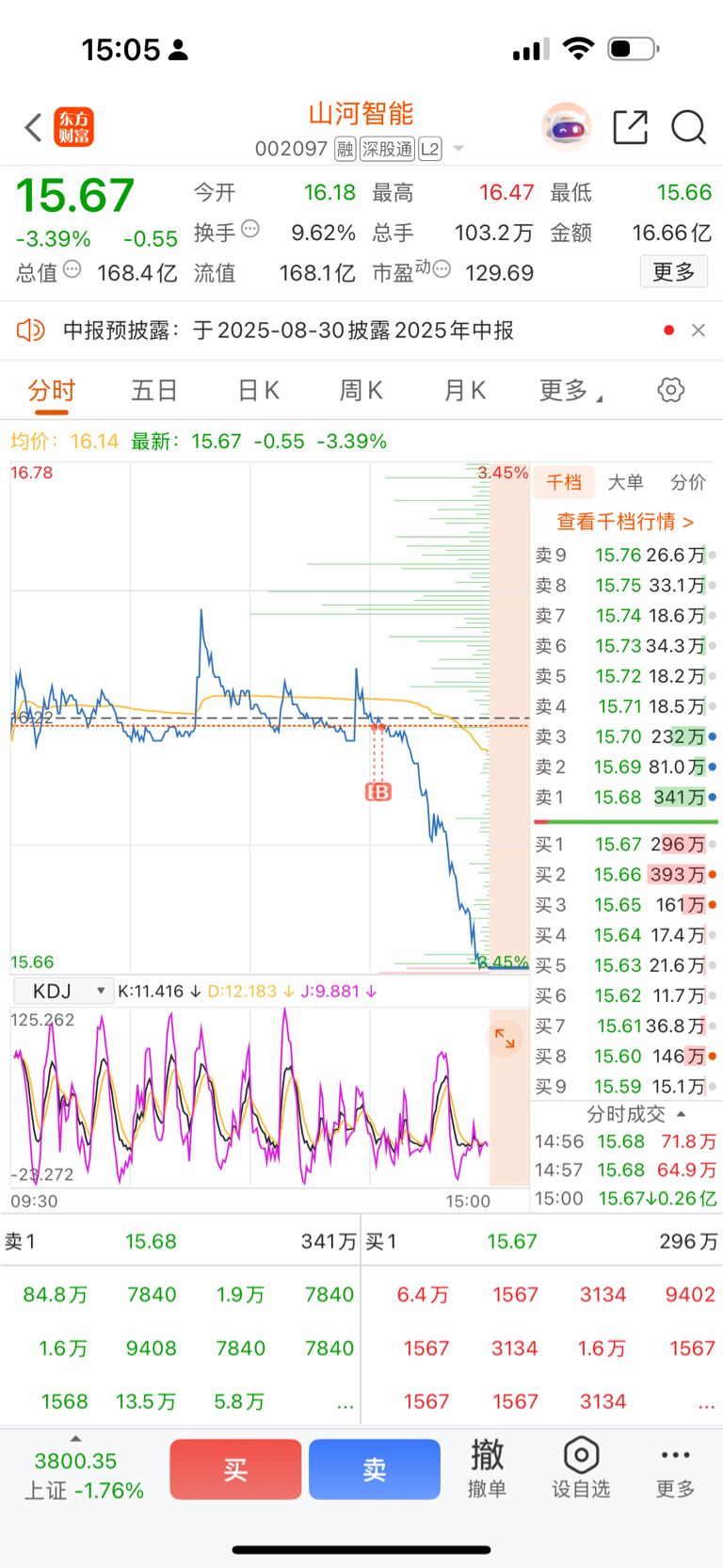This screenshot has width=723, height=1568.
Task: Tap the share icon
Action: (x=630, y=127)
